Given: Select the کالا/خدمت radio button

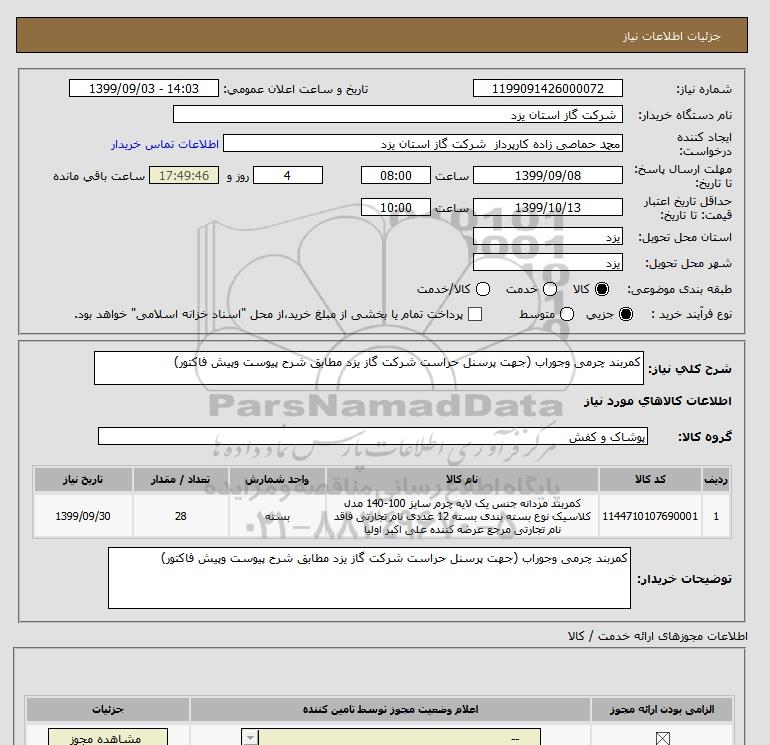Looking at the screenshot, I should 483,289.
